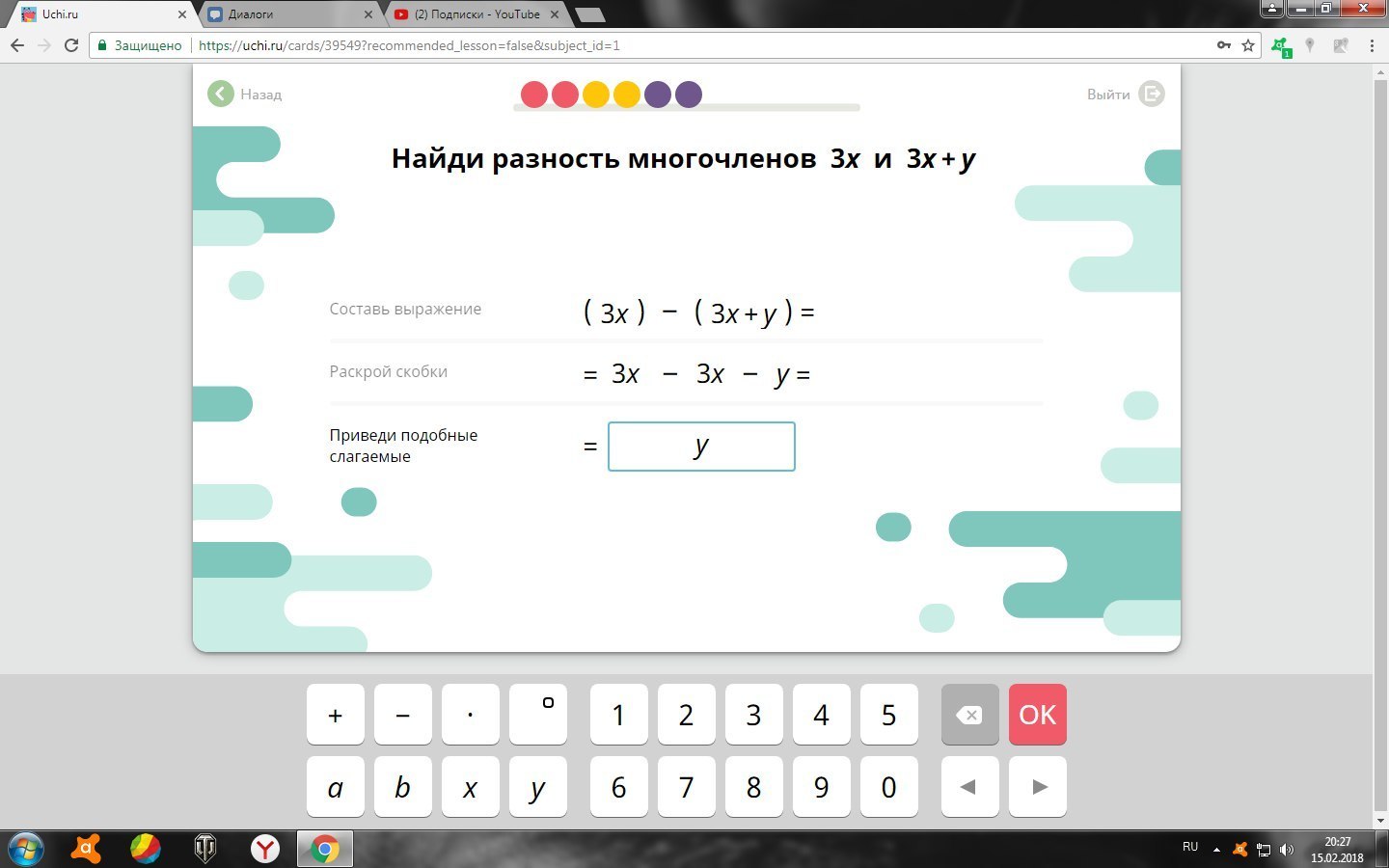The image size is (1389, 868).
Task: Click the digit 5 key
Action: pos(889,715)
